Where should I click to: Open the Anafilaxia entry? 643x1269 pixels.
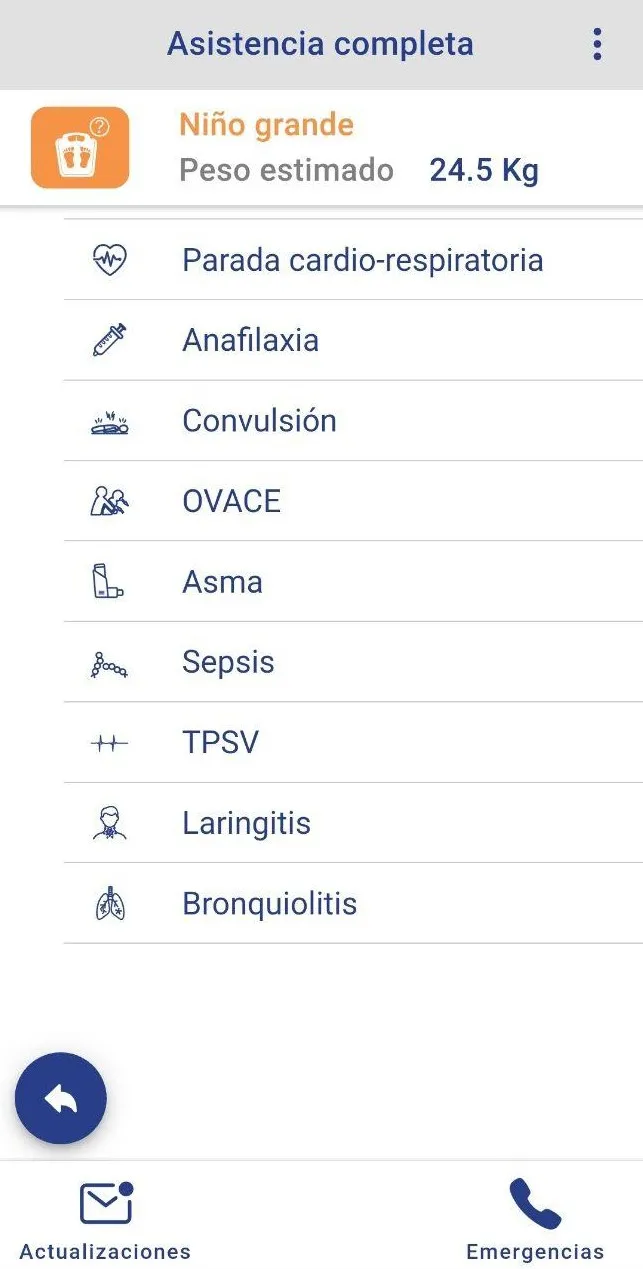coord(353,340)
